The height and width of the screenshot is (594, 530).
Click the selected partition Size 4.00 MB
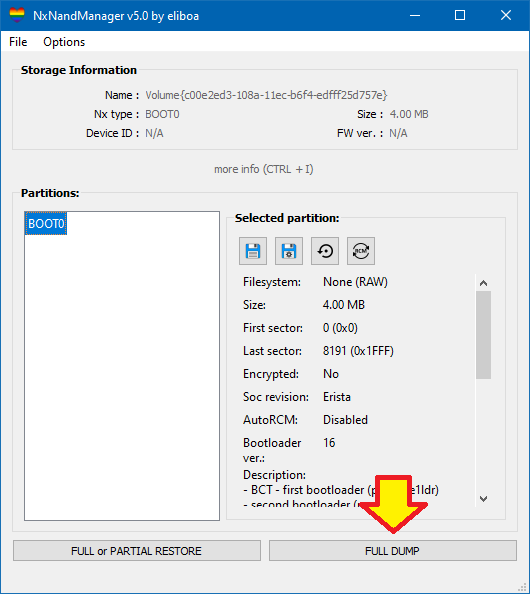pyautogui.click(x=344, y=305)
